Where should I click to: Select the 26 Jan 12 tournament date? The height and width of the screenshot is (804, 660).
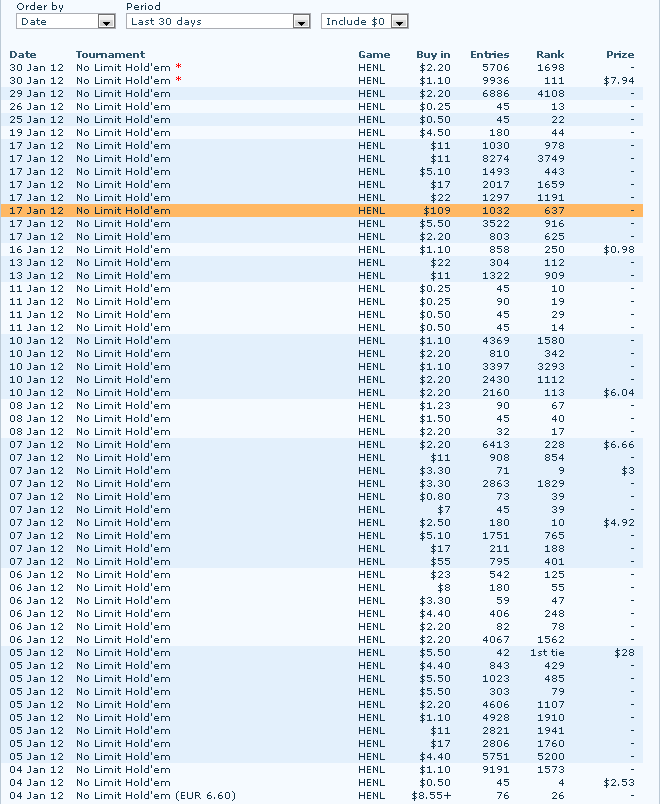pyautogui.click(x=36, y=107)
